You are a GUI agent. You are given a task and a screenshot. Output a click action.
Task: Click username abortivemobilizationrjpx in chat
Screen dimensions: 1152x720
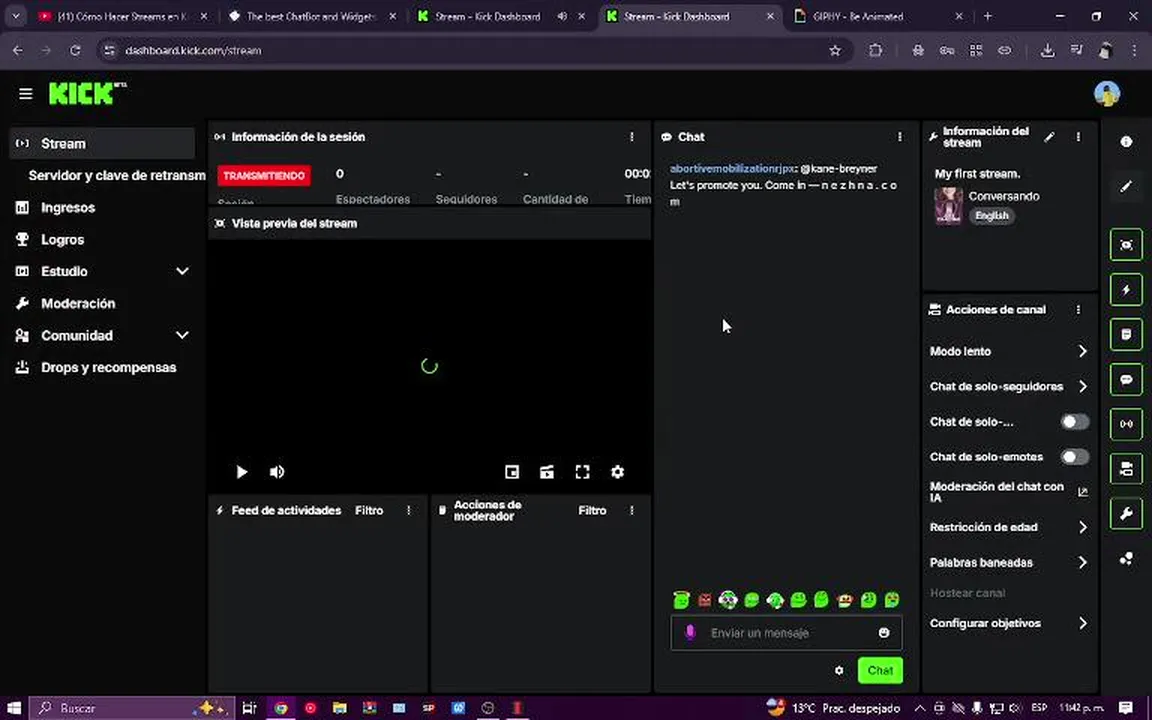[732, 169]
